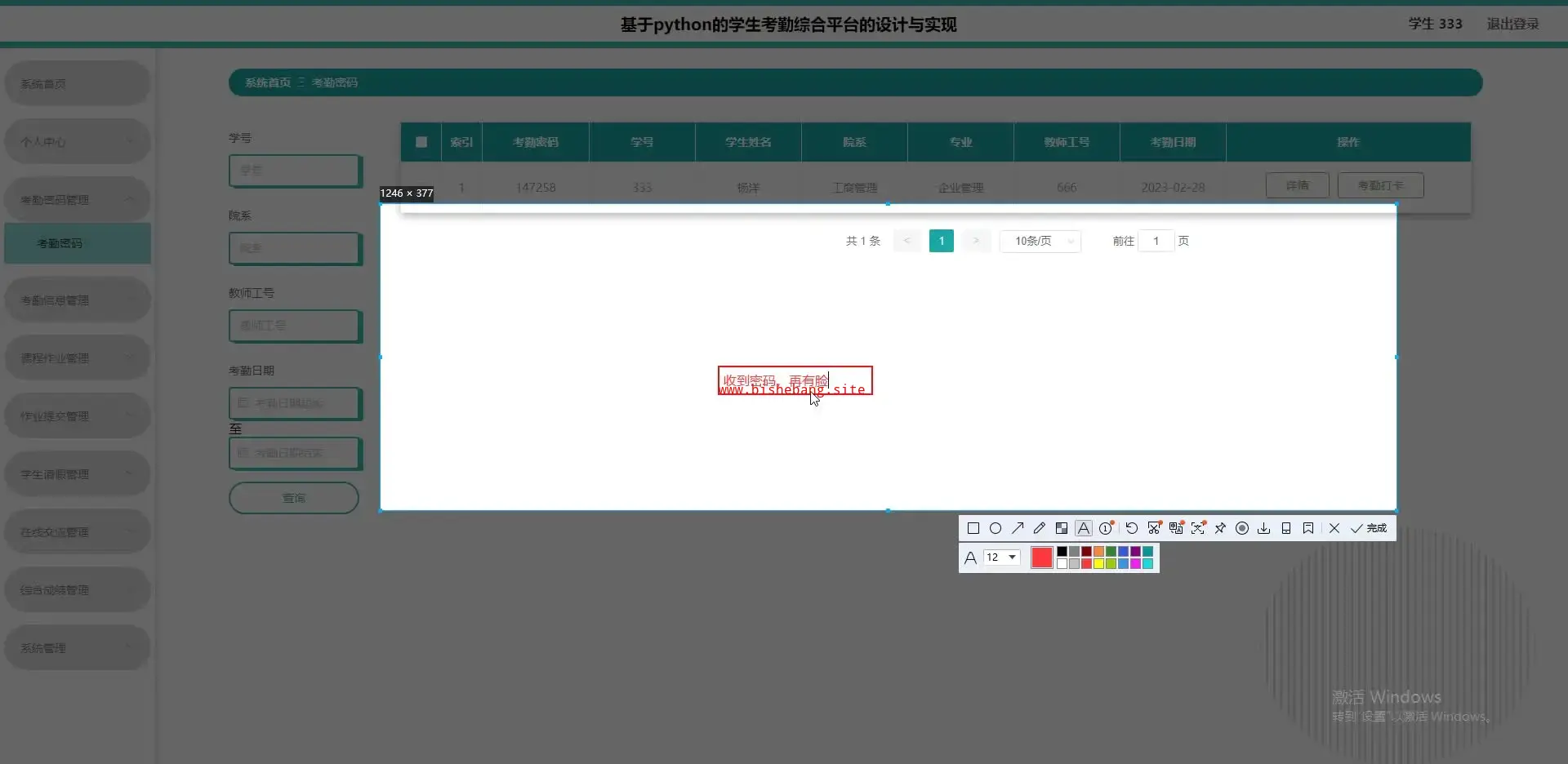Screen dimensions: 1568x764
Task: Select the ellipse annotation tool
Action: (995, 528)
